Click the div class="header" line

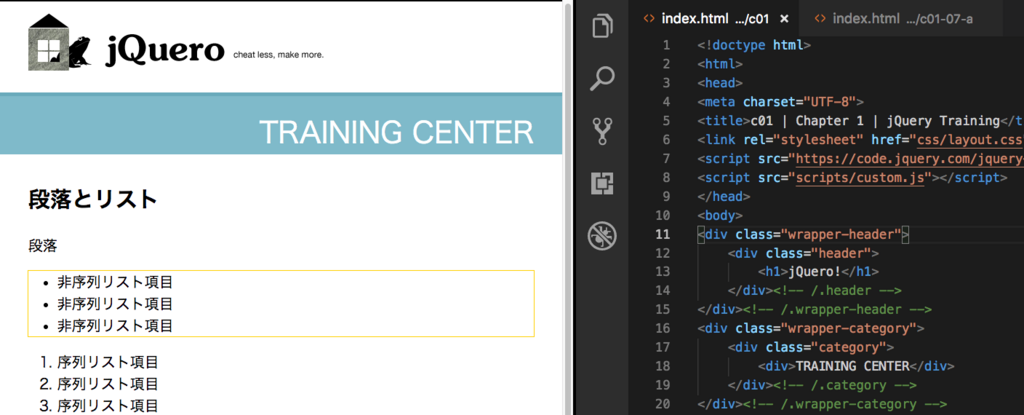(803, 254)
